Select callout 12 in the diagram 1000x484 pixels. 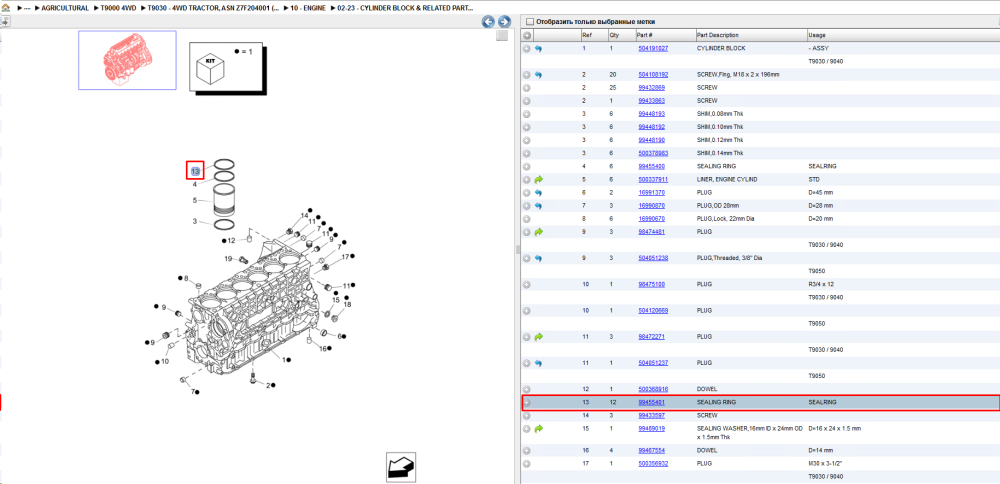232,240
